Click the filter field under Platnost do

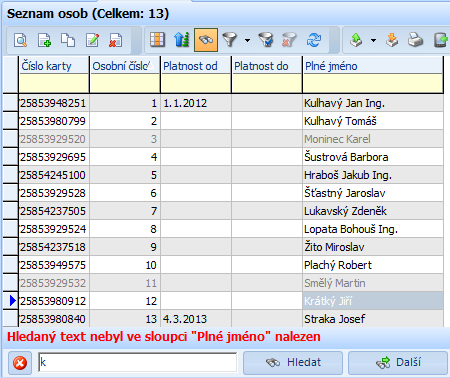click(x=267, y=83)
